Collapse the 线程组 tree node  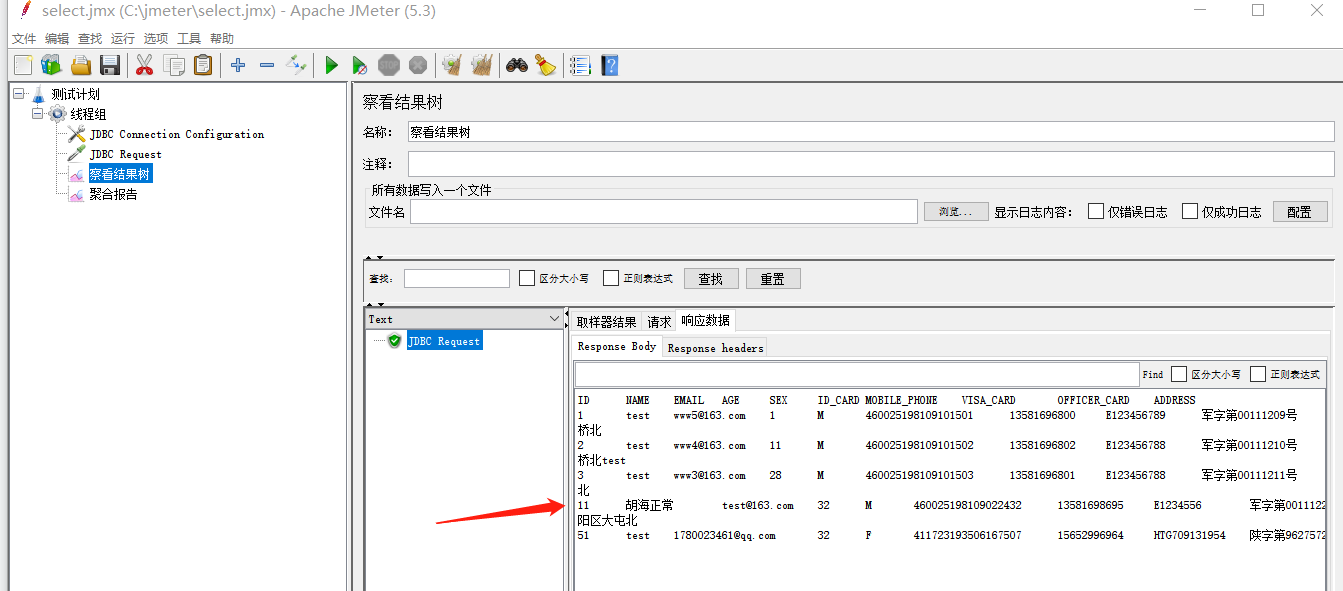tap(37, 113)
